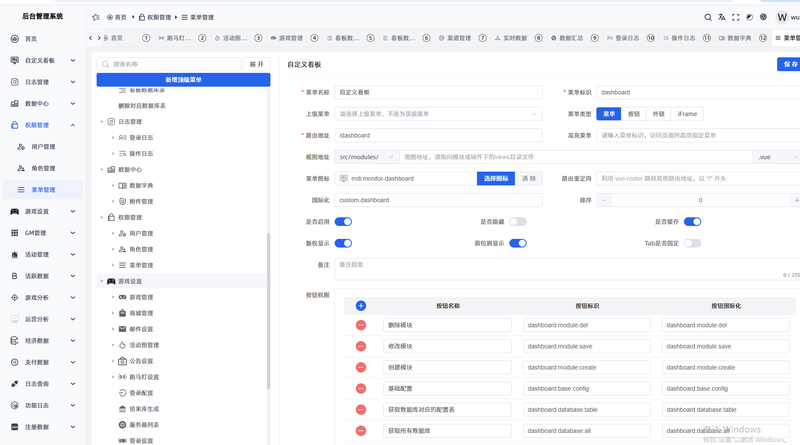
Task: Remove the 删除模块 row with red minus
Action: (x=361, y=325)
